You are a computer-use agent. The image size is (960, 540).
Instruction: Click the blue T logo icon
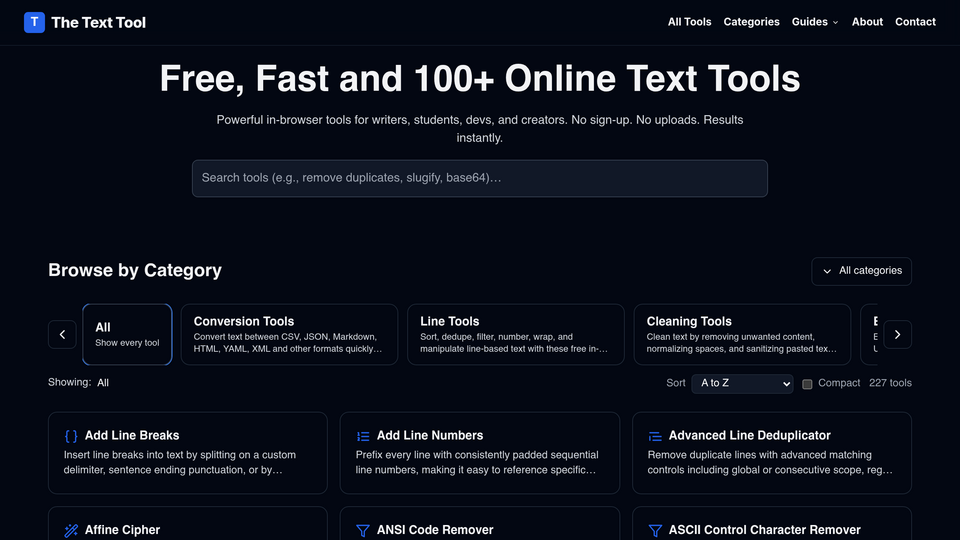point(34,23)
